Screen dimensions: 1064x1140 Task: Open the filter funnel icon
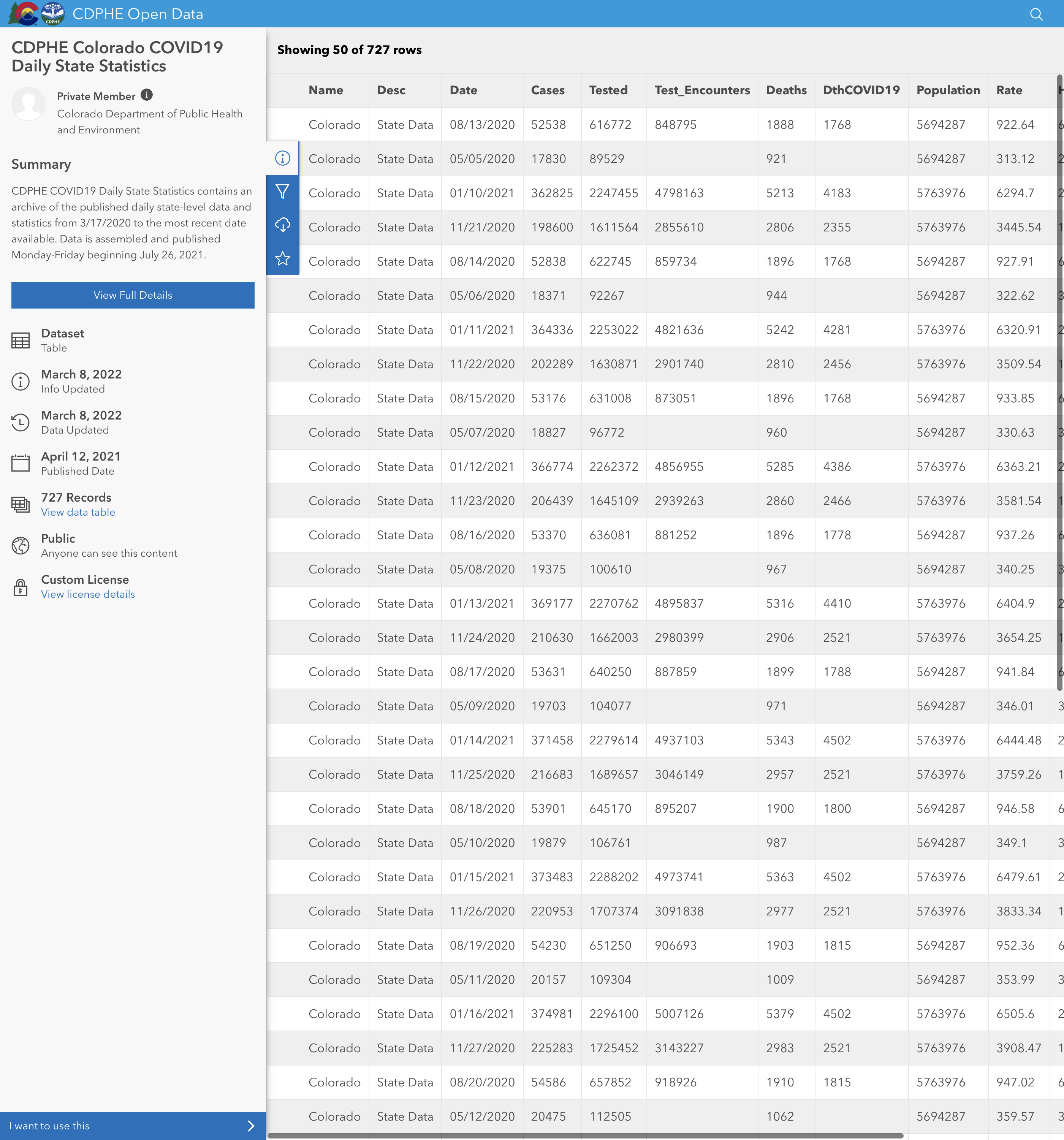[283, 192]
